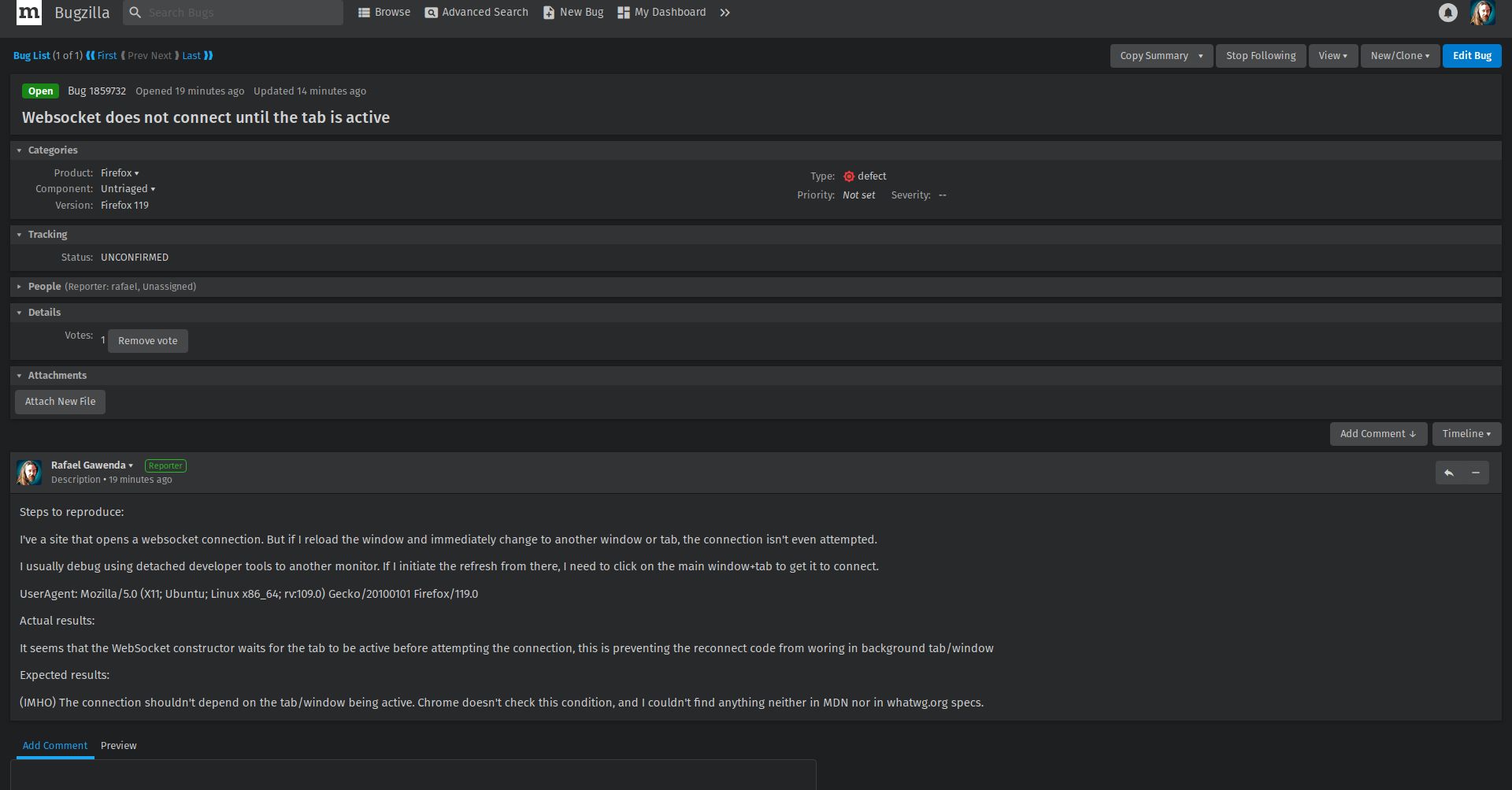The image size is (1512, 790).
Task: Open Rafael Gawenda user dropdown
Action: 92,465
